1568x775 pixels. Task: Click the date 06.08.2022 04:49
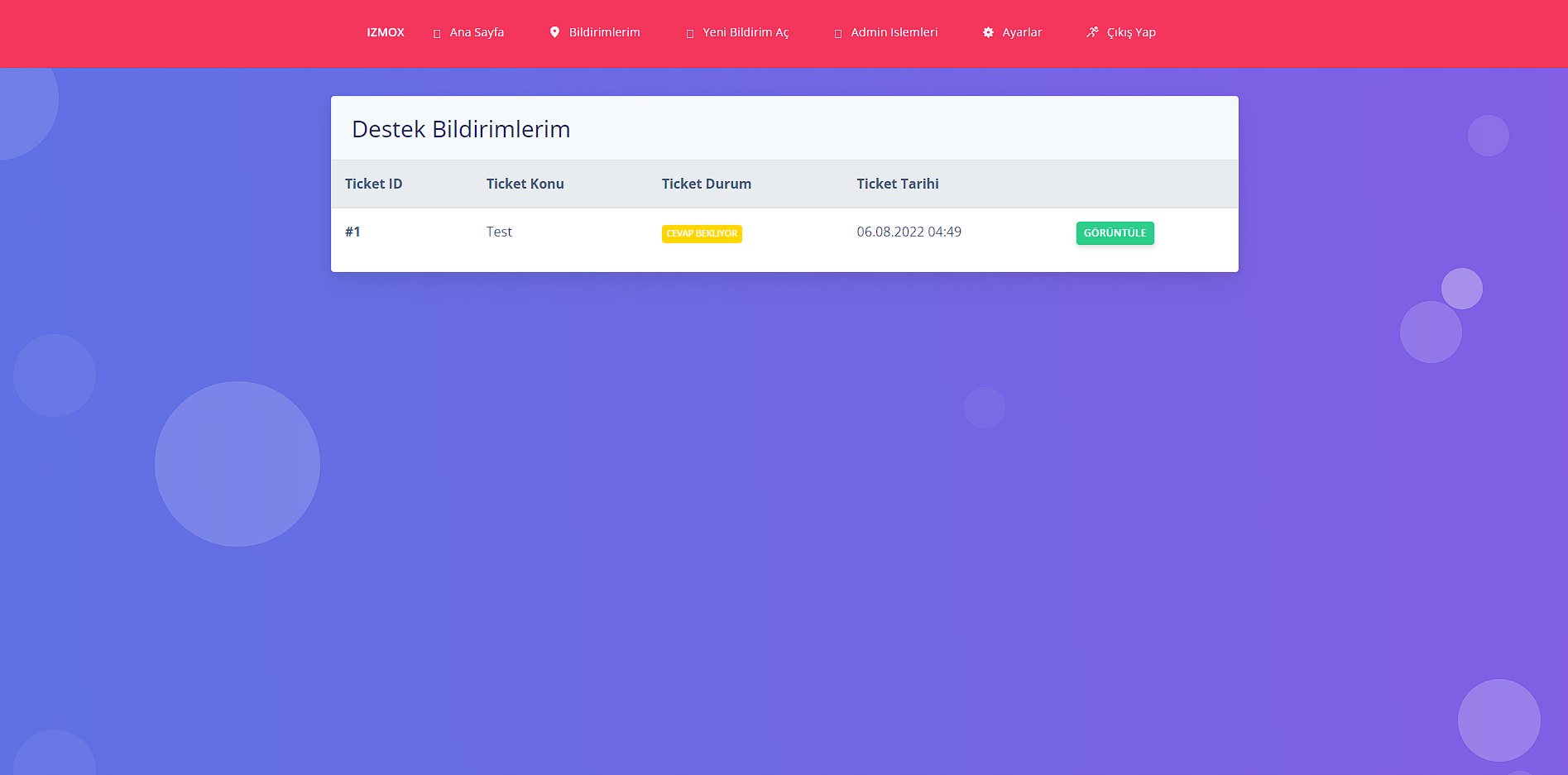point(909,232)
